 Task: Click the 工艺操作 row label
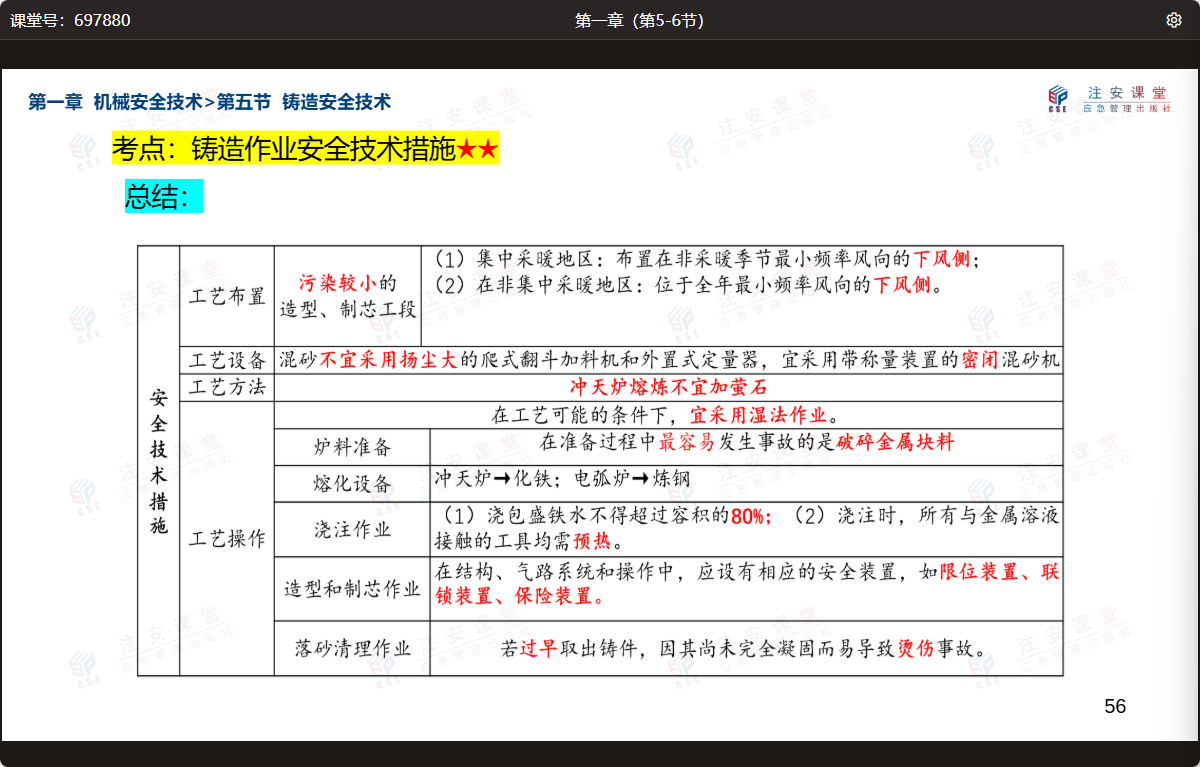227,539
